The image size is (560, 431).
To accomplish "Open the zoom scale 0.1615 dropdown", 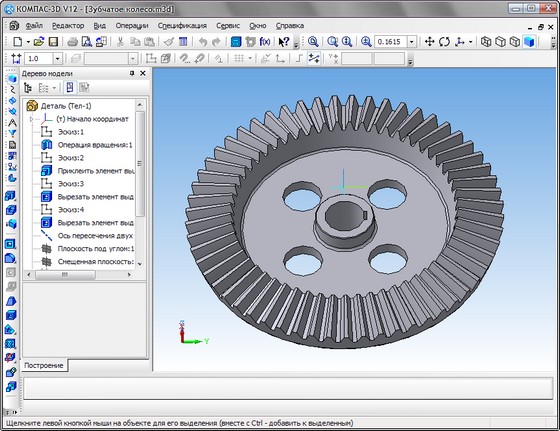I will point(412,42).
